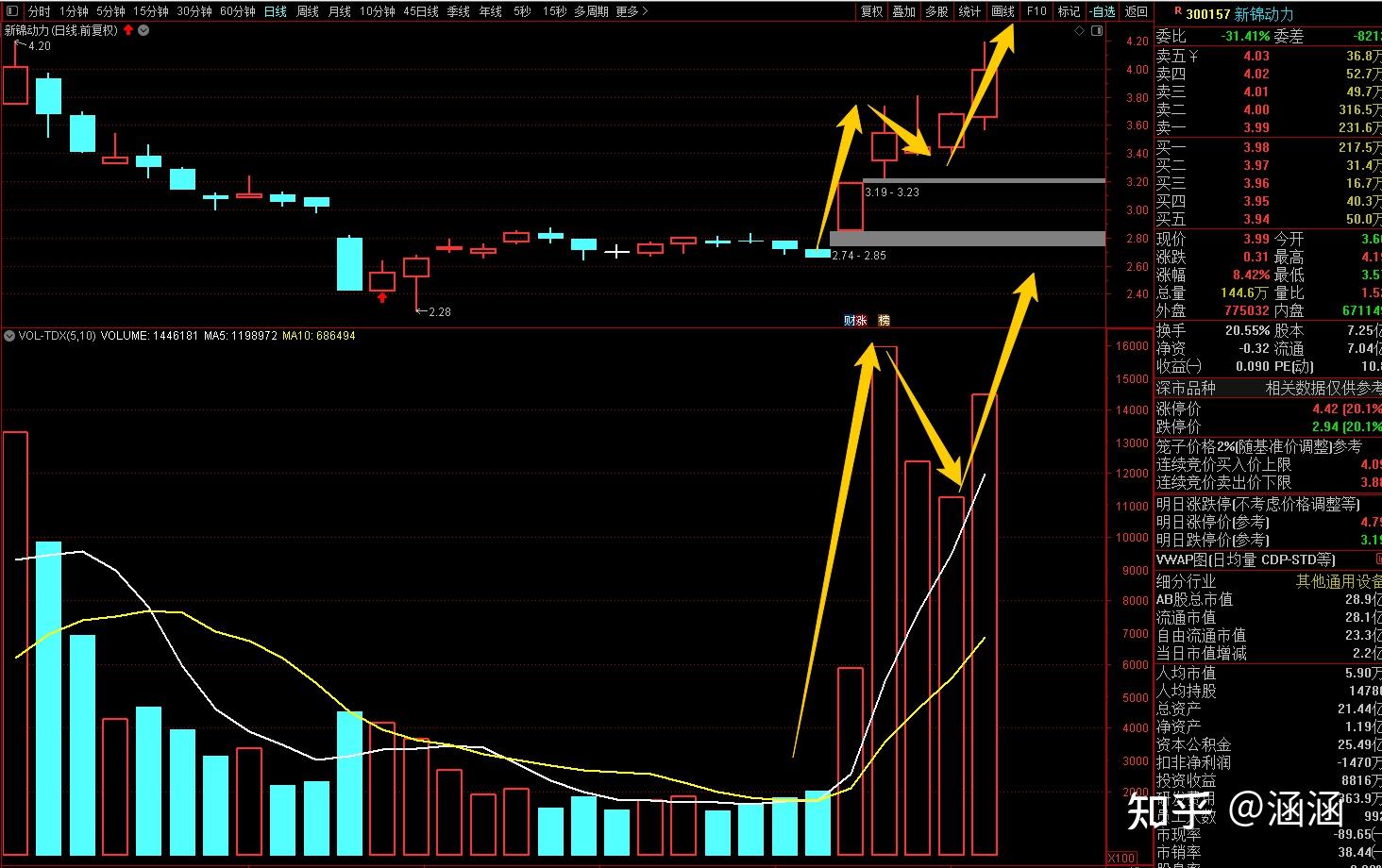
Task: Toggle 复权 price adjustment
Action: click(x=871, y=11)
